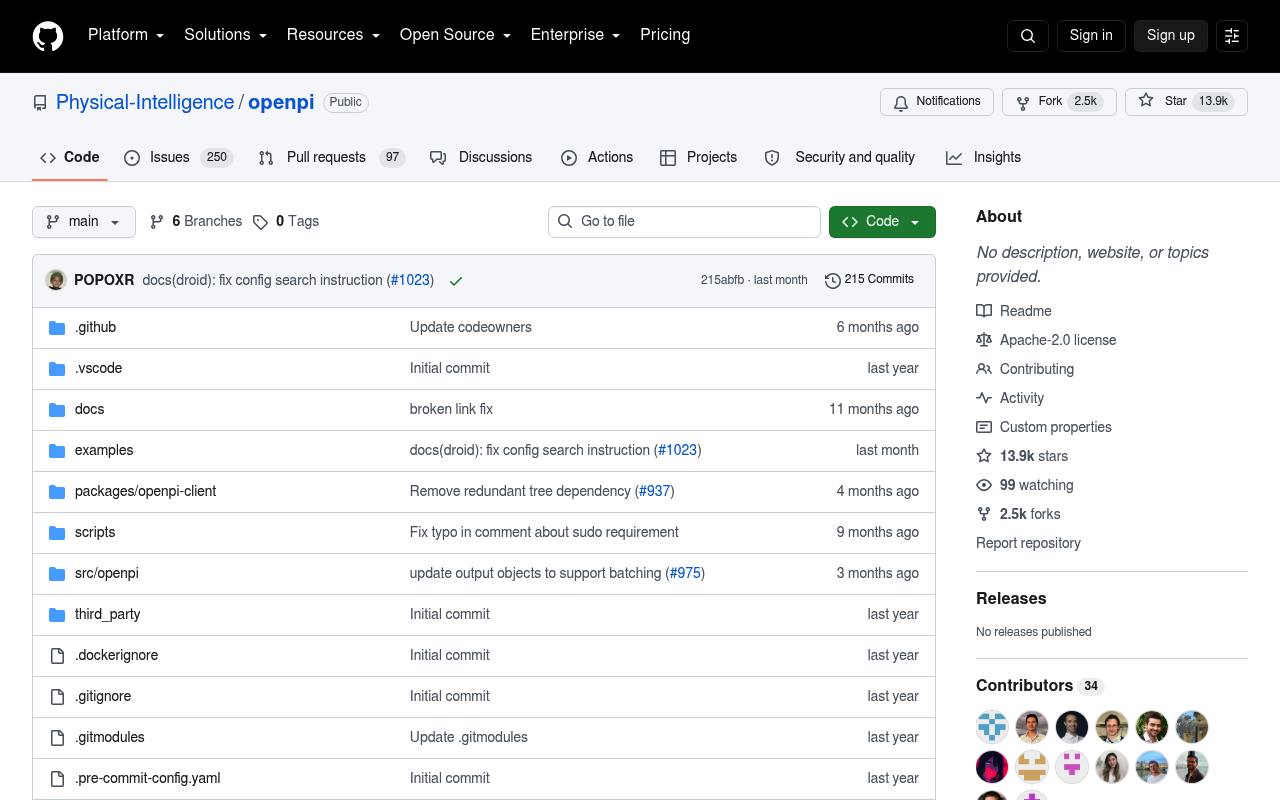Open the #937 pull request link
Viewport: 1280px width, 800px height.
[x=655, y=491]
